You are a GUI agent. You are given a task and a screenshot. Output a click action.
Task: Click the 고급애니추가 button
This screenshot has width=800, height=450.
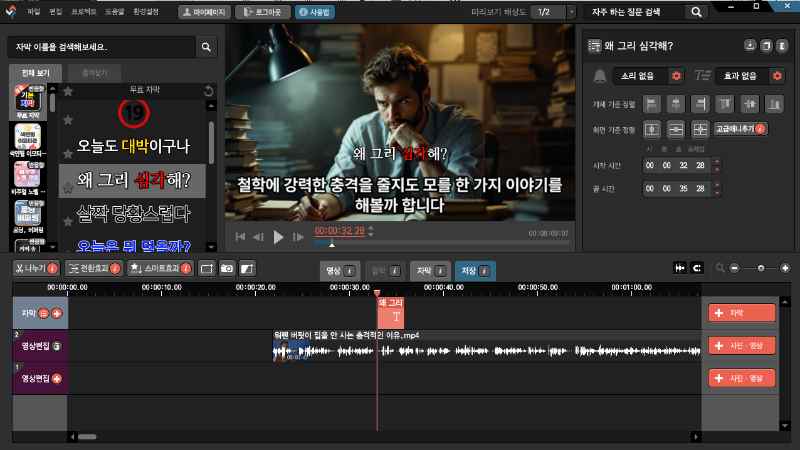(x=741, y=129)
